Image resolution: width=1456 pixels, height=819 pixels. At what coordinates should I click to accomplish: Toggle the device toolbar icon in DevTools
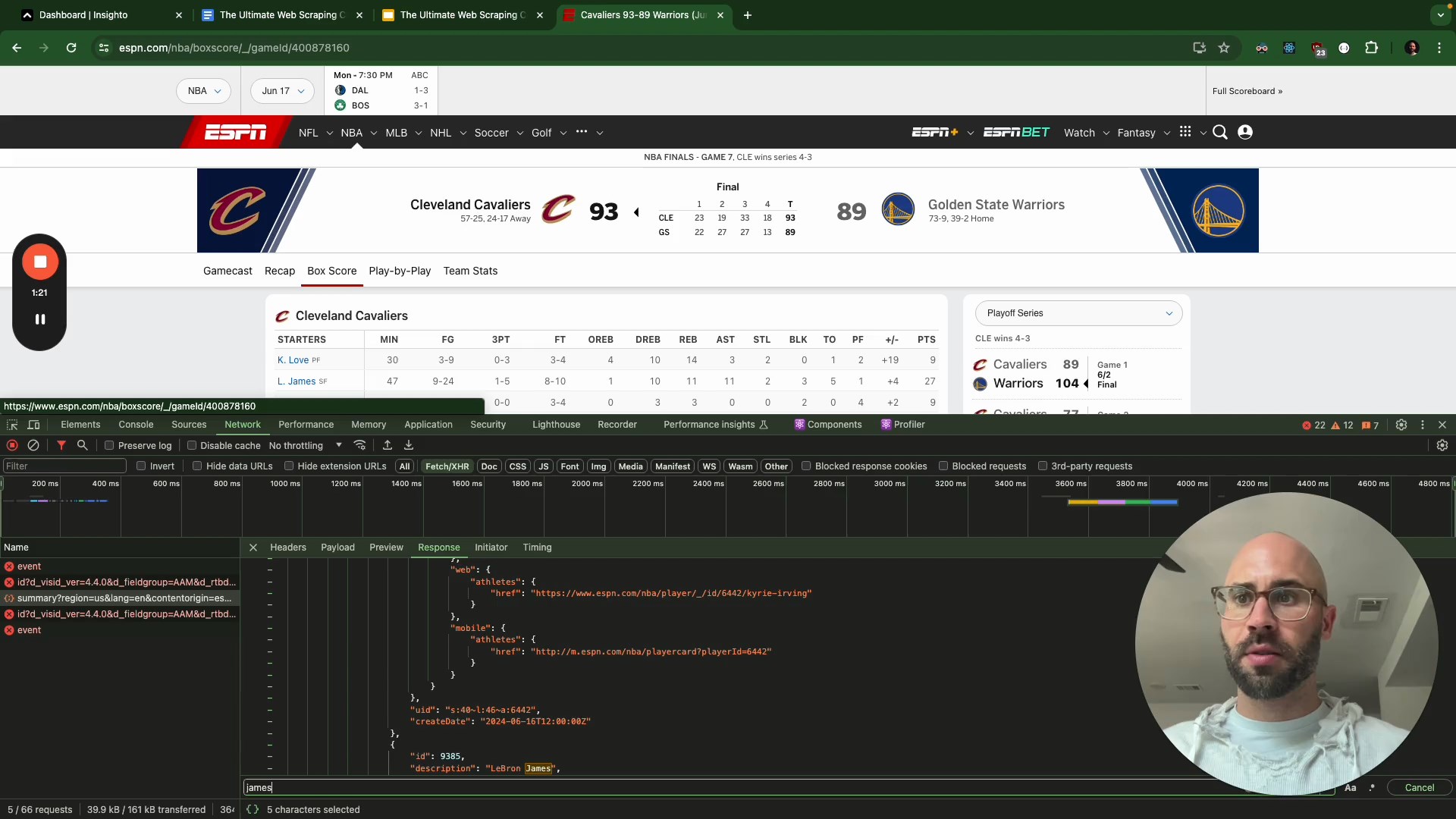point(33,425)
